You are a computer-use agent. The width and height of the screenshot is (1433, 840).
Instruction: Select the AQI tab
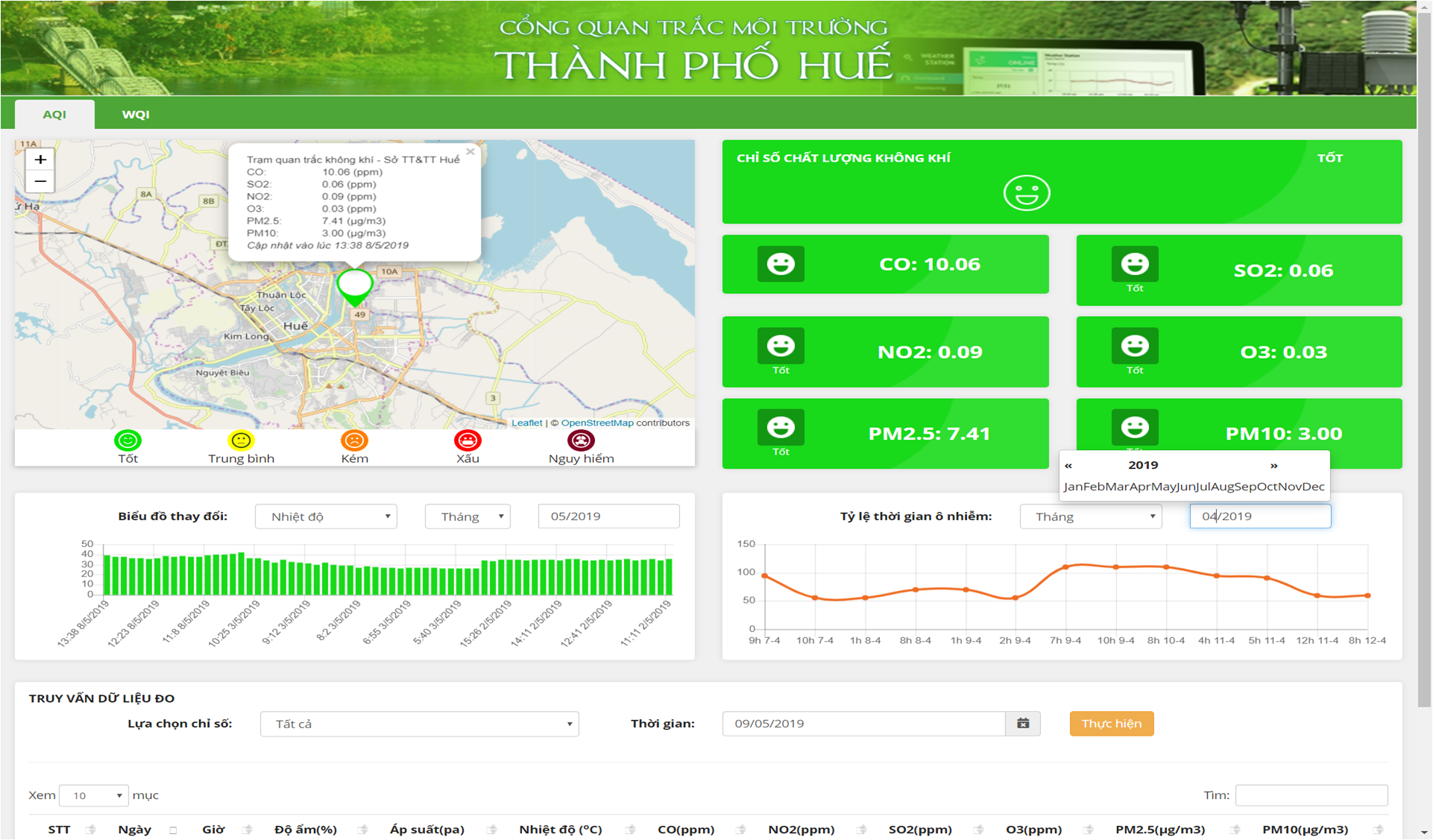click(54, 114)
